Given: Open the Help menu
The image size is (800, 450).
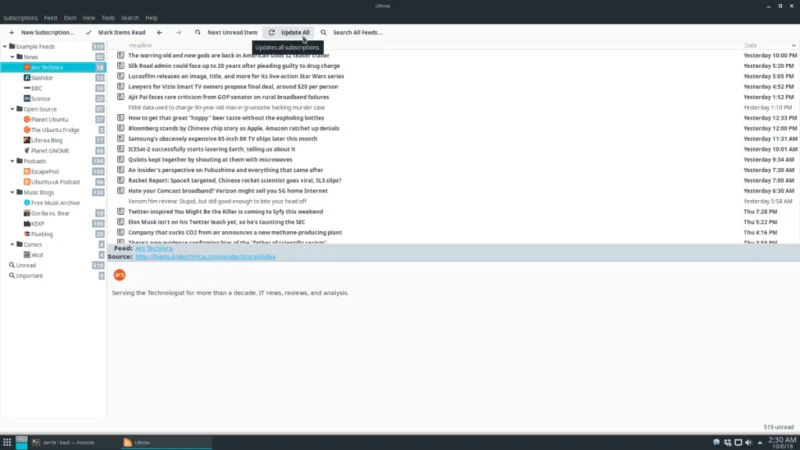Looking at the screenshot, I should tap(152, 18).
